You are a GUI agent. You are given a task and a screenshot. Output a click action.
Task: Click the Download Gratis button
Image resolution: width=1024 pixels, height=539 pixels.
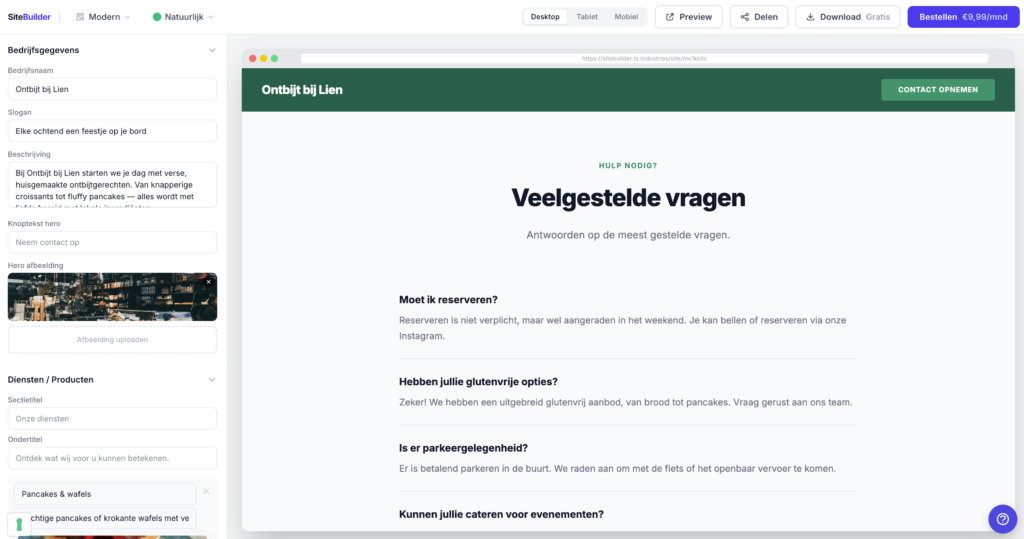[x=847, y=17]
